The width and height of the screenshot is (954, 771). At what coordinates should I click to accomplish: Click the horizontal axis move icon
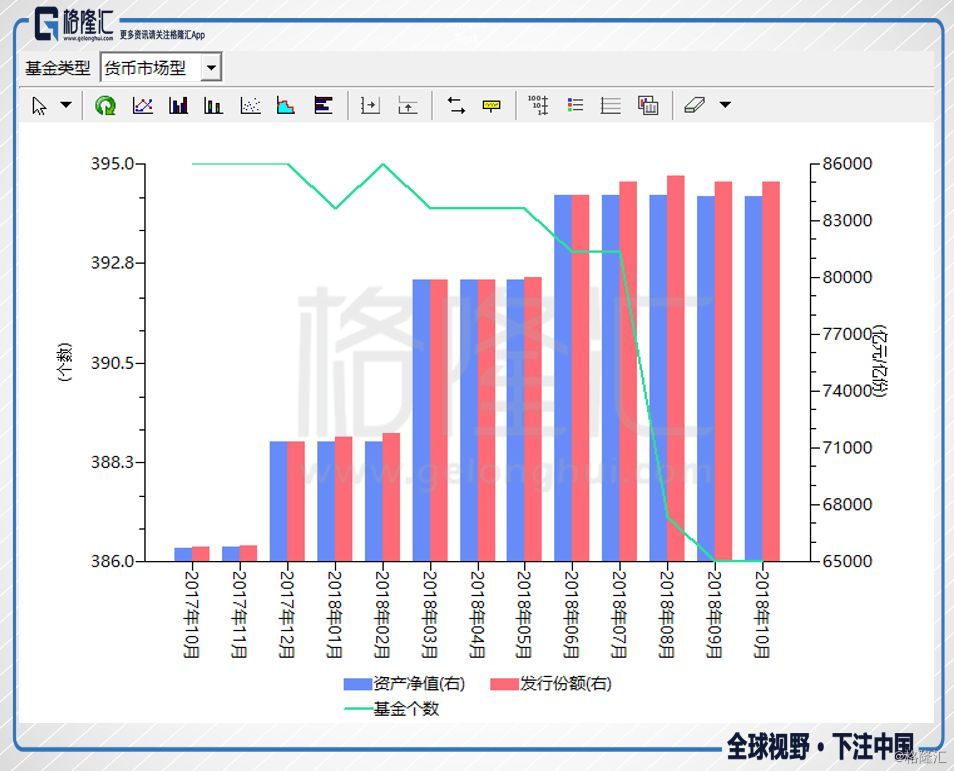370,105
